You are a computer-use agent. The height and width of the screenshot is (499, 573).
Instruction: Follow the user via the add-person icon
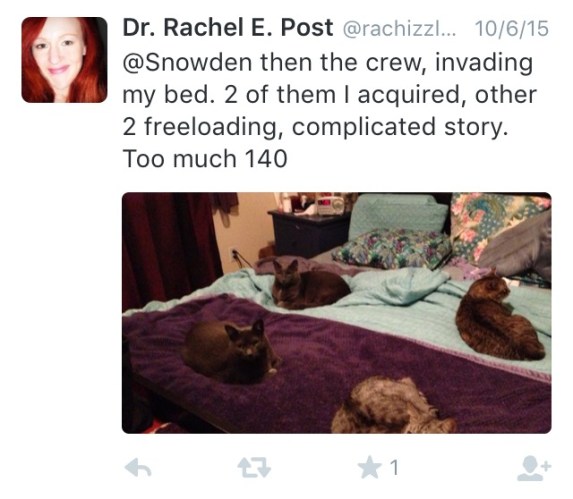534,469
